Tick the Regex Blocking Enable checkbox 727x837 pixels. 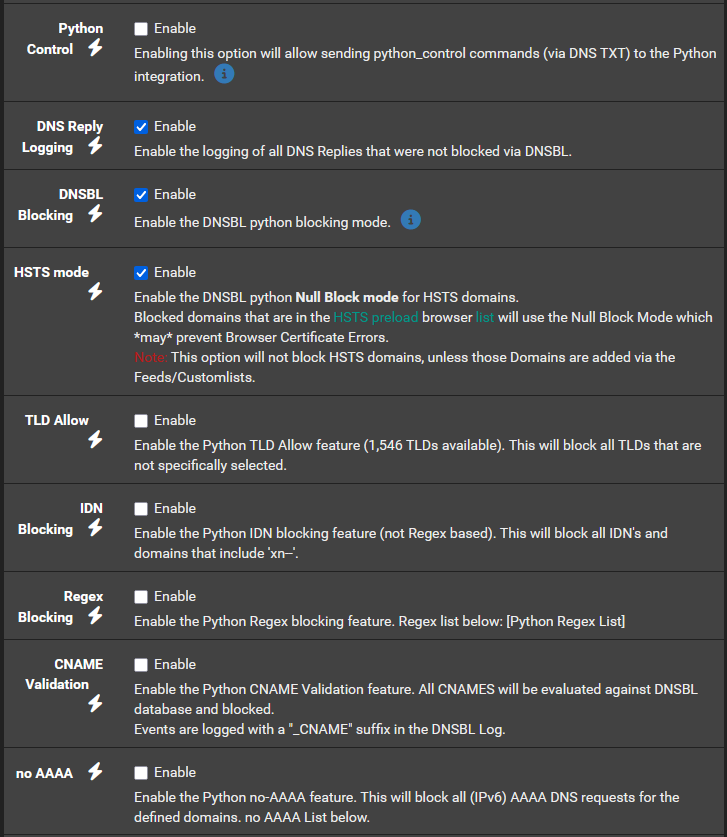click(x=141, y=597)
